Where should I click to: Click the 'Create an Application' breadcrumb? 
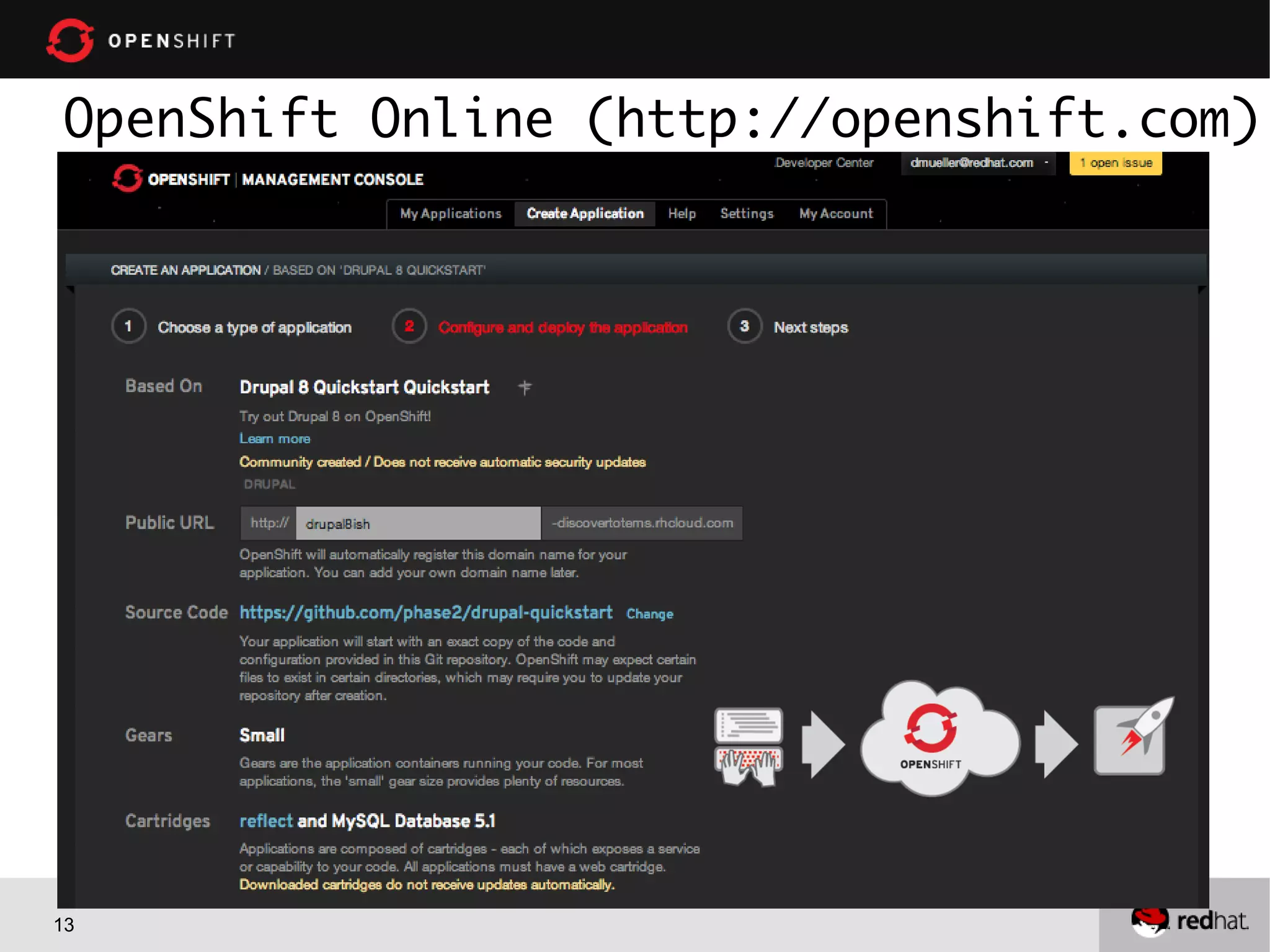point(185,270)
